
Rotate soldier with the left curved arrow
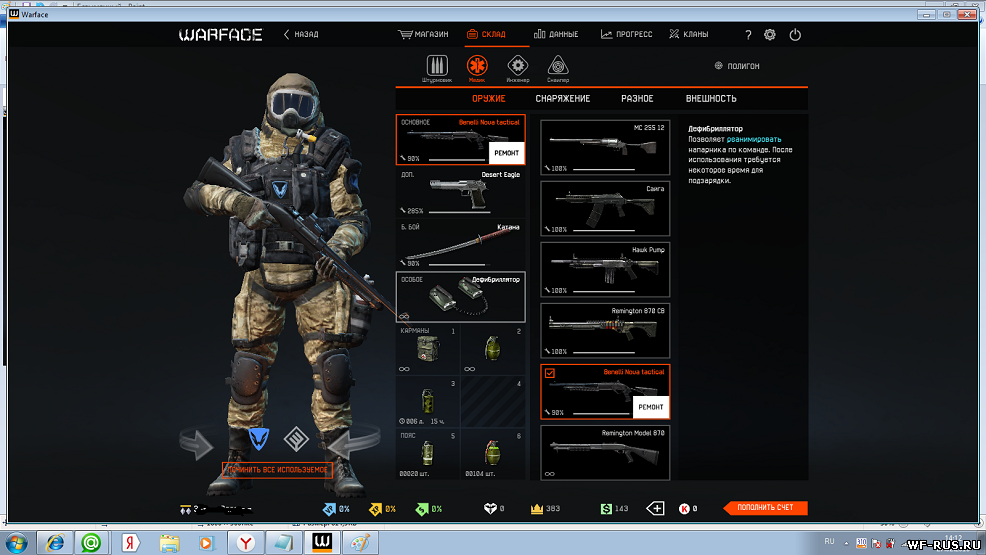point(197,442)
